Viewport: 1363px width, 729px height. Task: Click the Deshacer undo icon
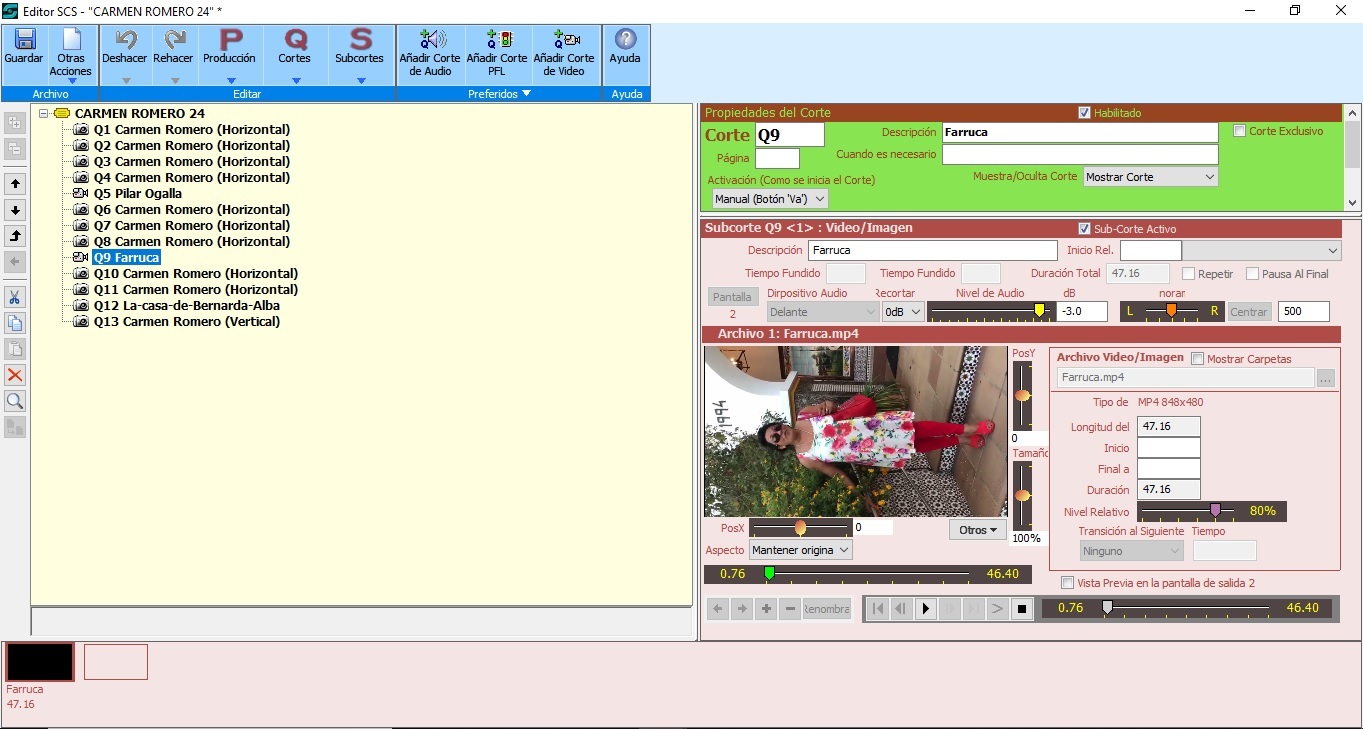coord(124,41)
